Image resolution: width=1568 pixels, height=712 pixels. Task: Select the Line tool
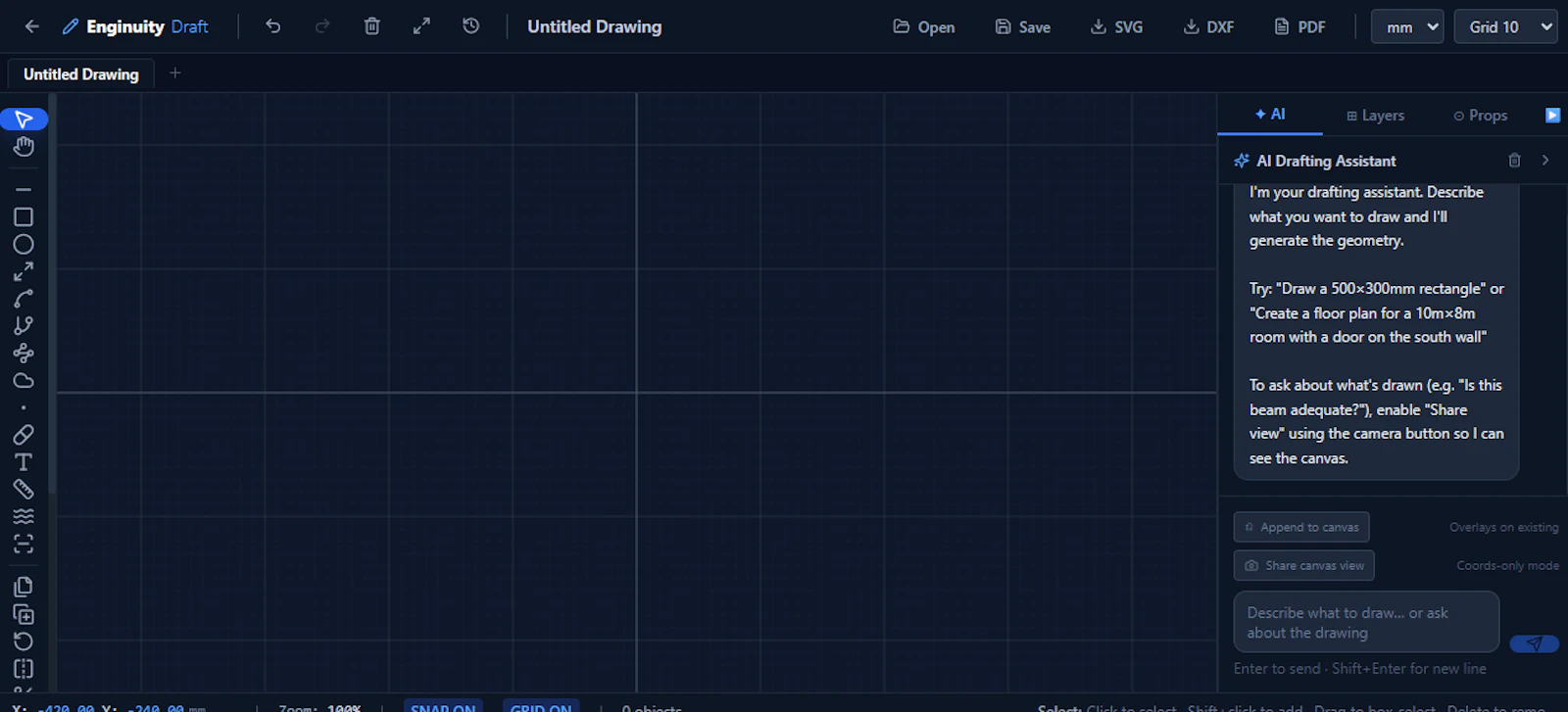tap(24, 190)
